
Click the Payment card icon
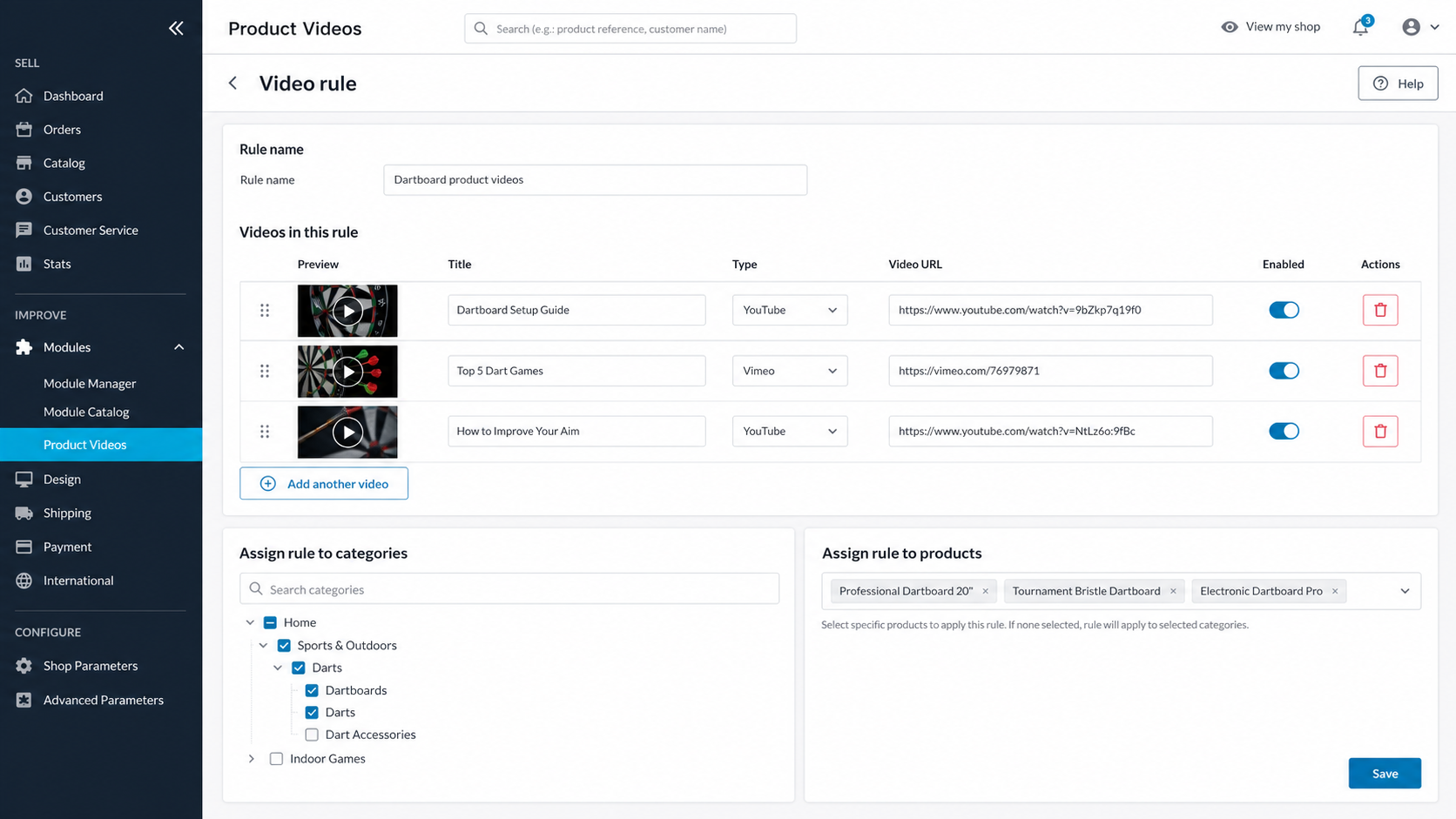pos(24,547)
